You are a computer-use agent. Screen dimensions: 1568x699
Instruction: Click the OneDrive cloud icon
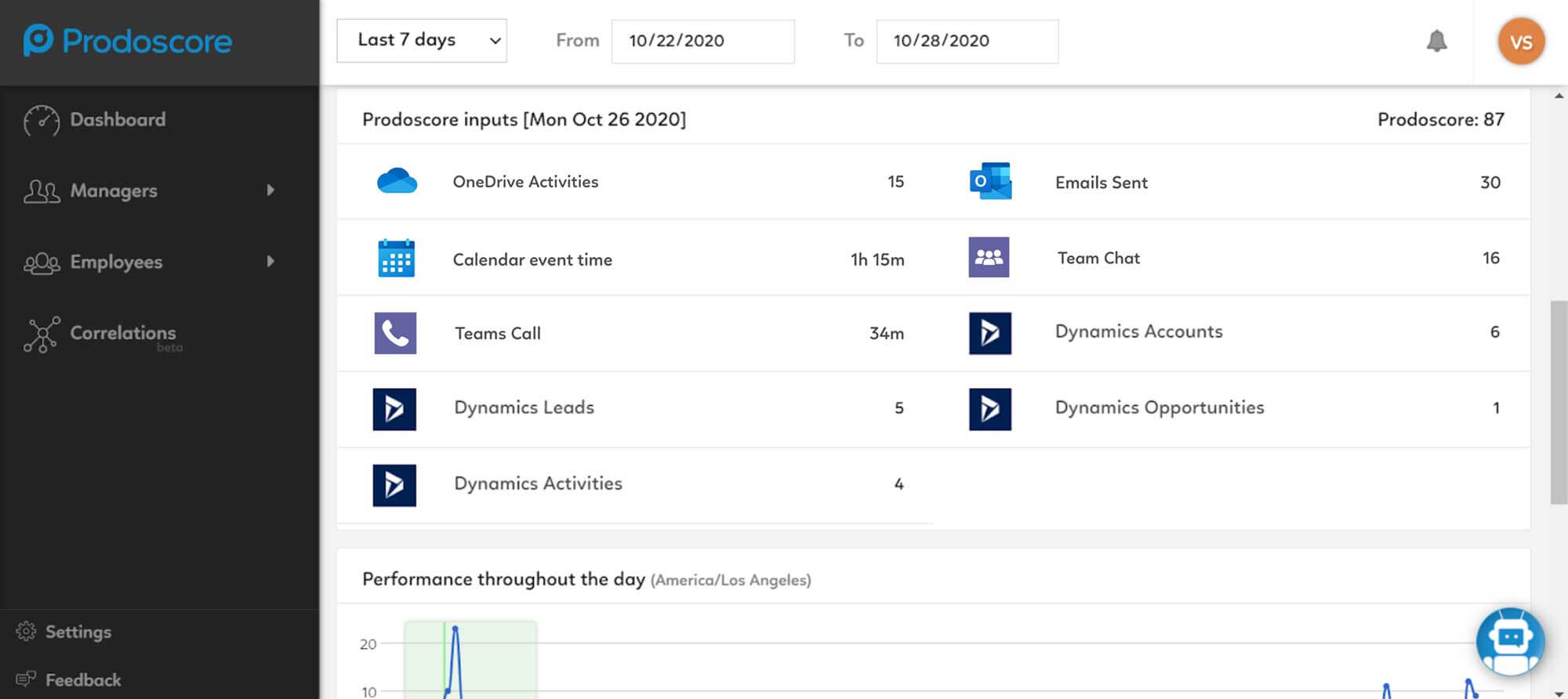(x=397, y=181)
